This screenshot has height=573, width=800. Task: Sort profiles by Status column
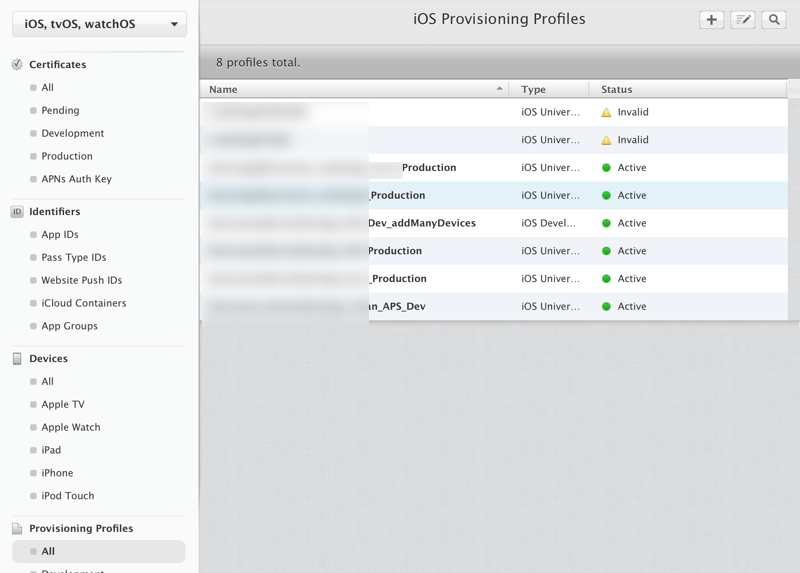tap(617, 89)
